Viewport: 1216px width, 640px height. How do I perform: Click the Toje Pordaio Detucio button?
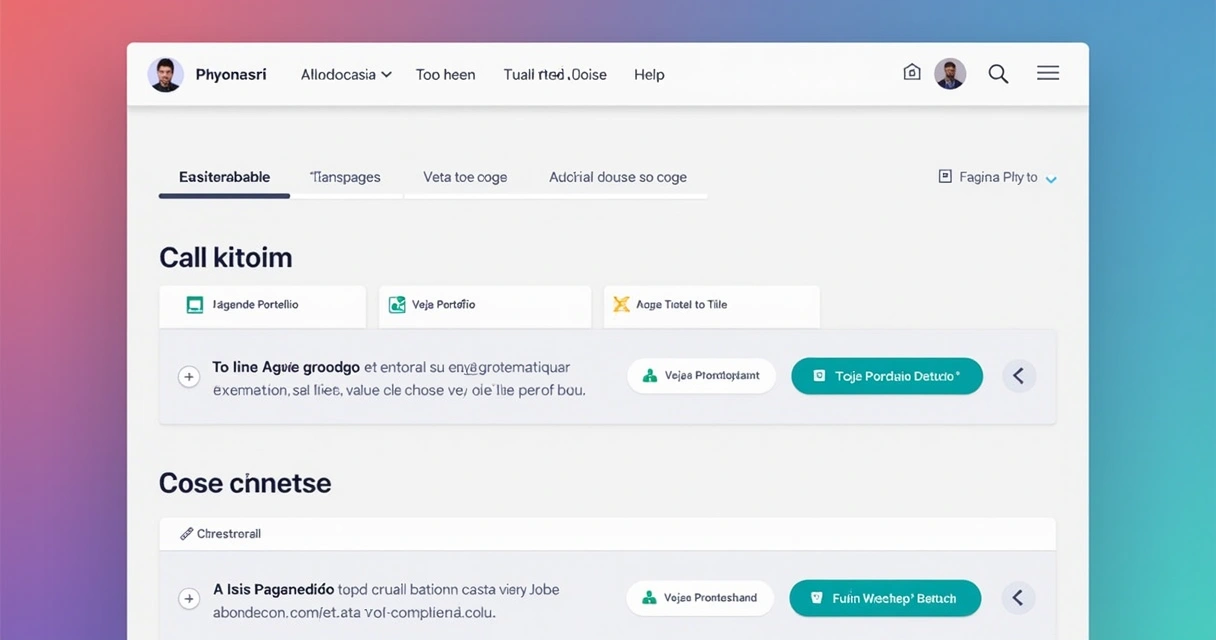click(x=886, y=376)
